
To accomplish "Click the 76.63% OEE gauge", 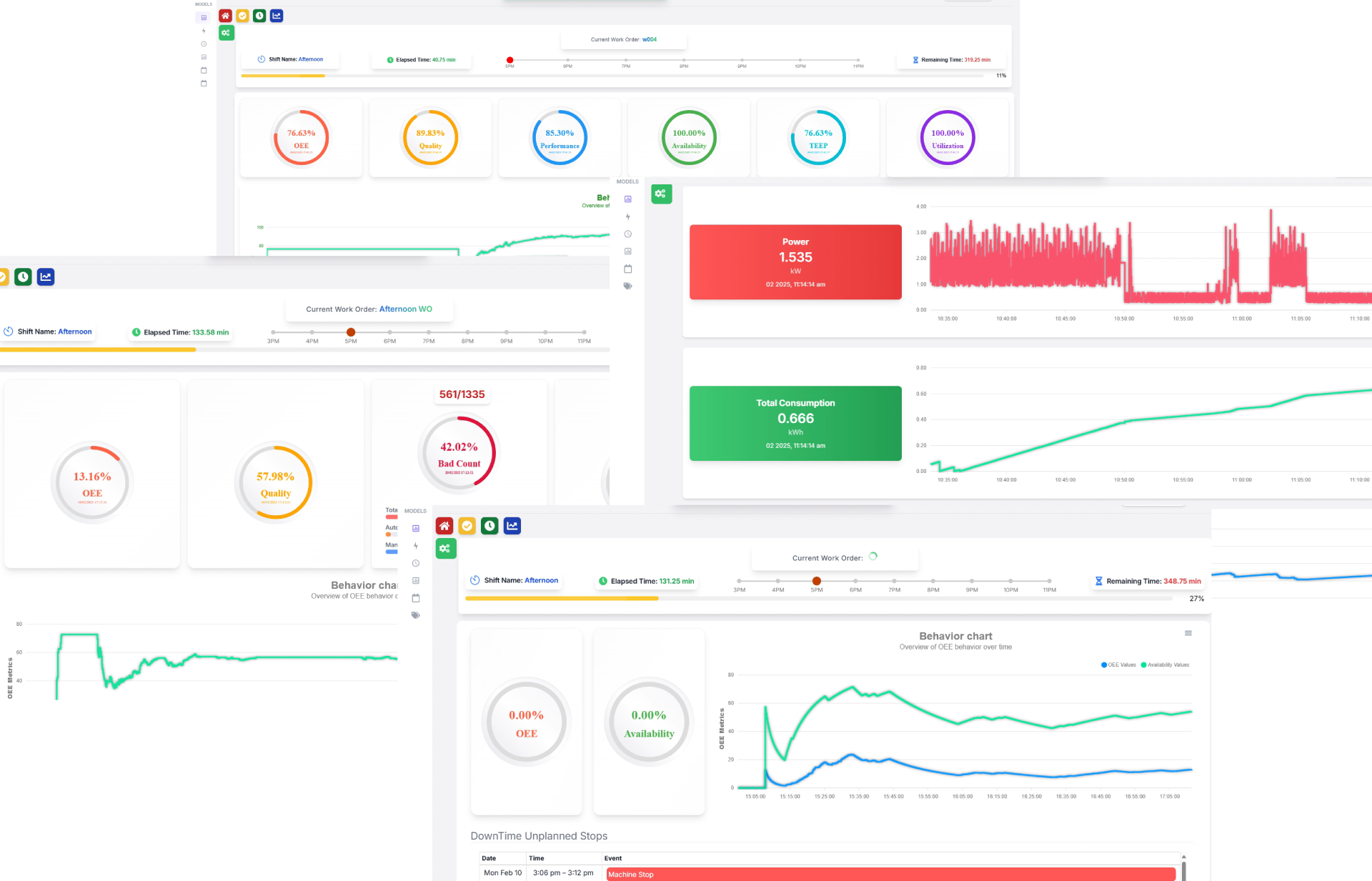I will (301, 138).
